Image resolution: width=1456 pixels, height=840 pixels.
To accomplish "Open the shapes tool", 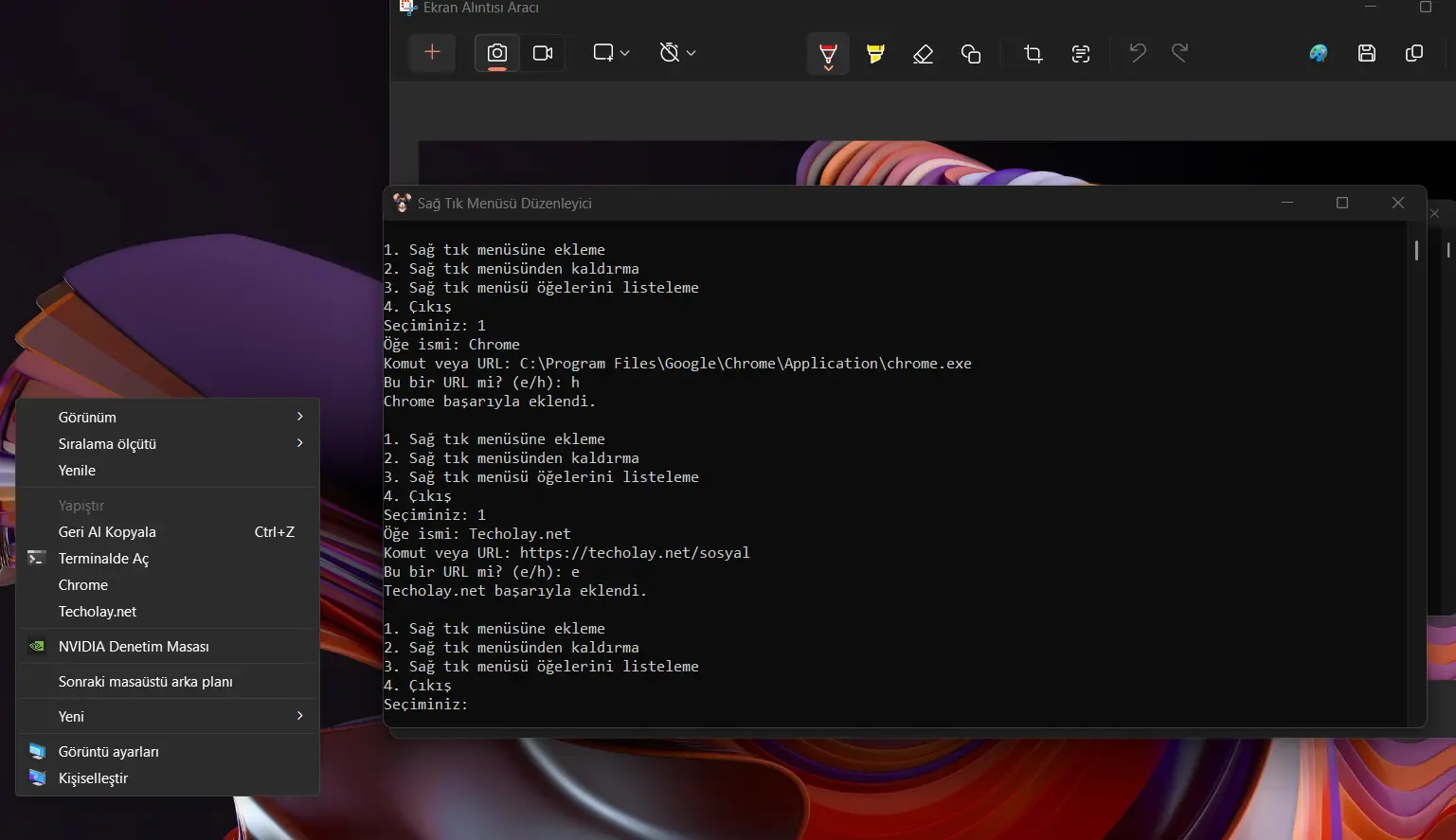I will 971,54.
